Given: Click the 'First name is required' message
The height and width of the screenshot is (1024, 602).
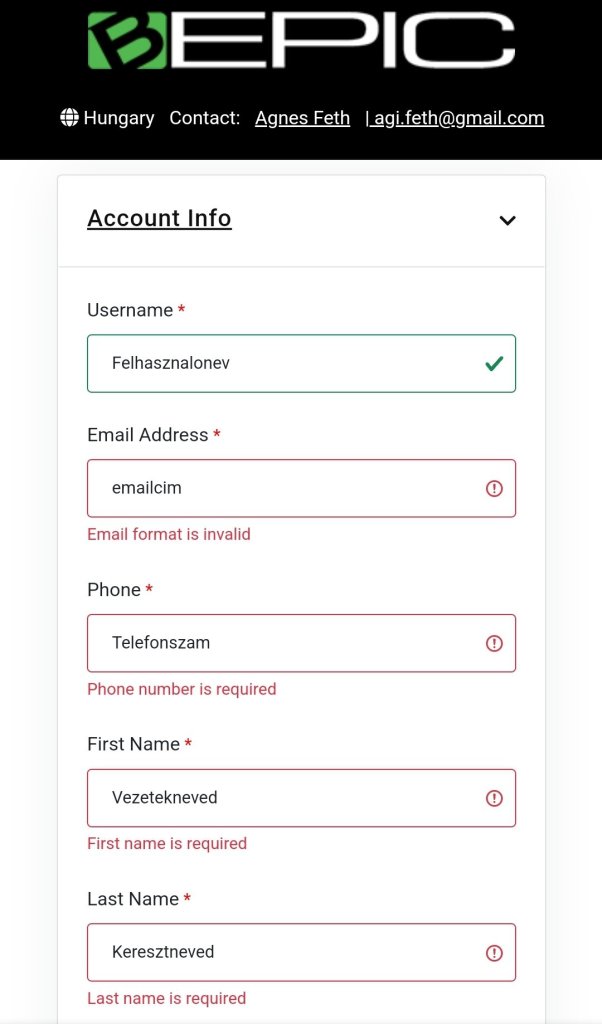Looking at the screenshot, I should 167,843.
